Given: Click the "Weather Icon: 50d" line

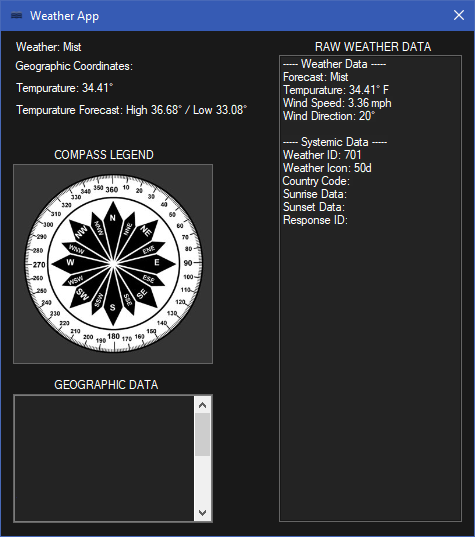Looking at the screenshot, I should 327,168.
